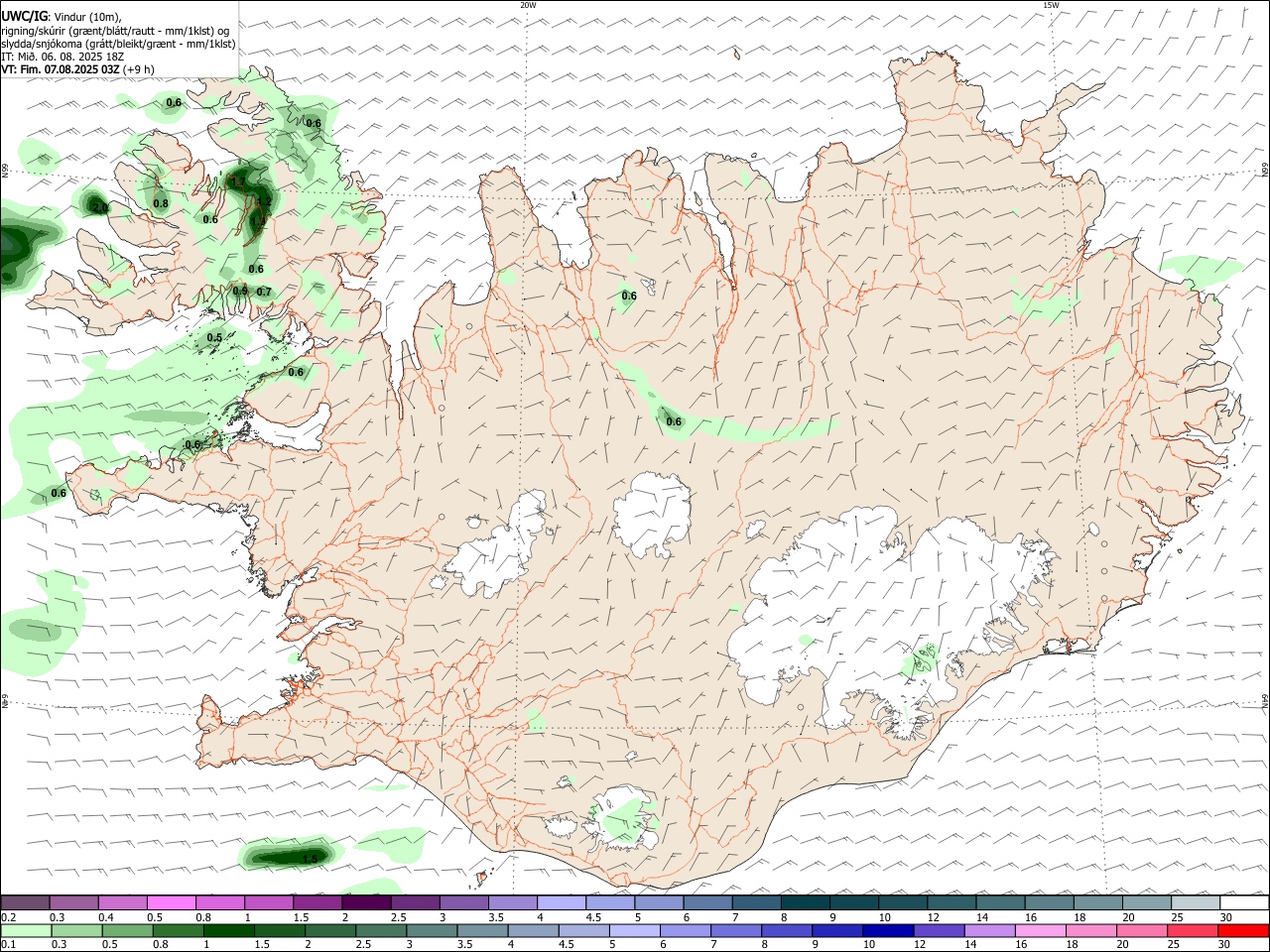Viewport: 1270px width, 952px height.
Task: Pick the light pink 16–18 rain swatch
Action: (1041, 931)
